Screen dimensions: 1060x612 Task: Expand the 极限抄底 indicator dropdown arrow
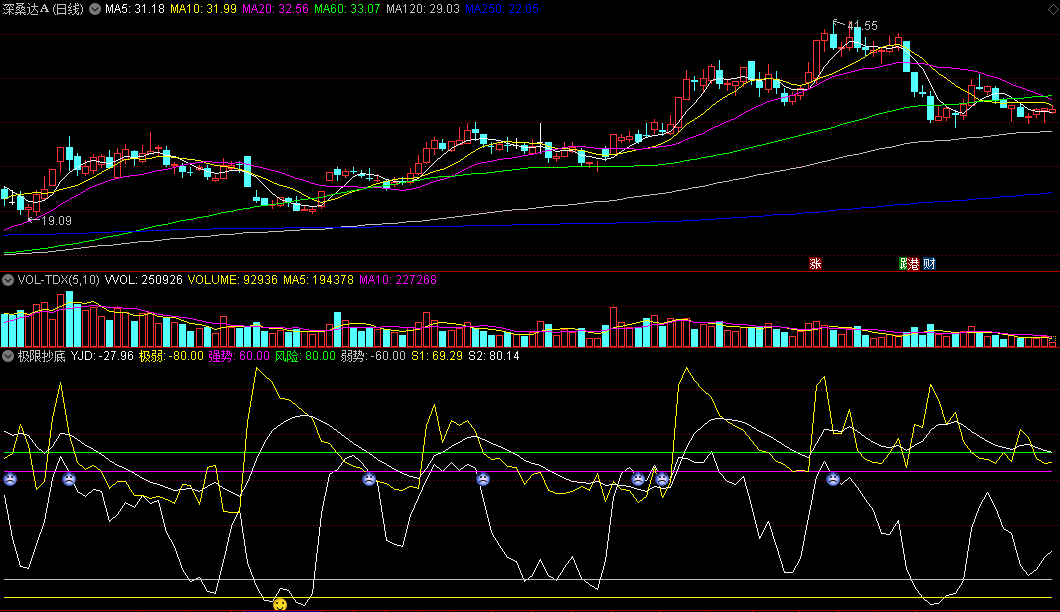click(x=8, y=356)
